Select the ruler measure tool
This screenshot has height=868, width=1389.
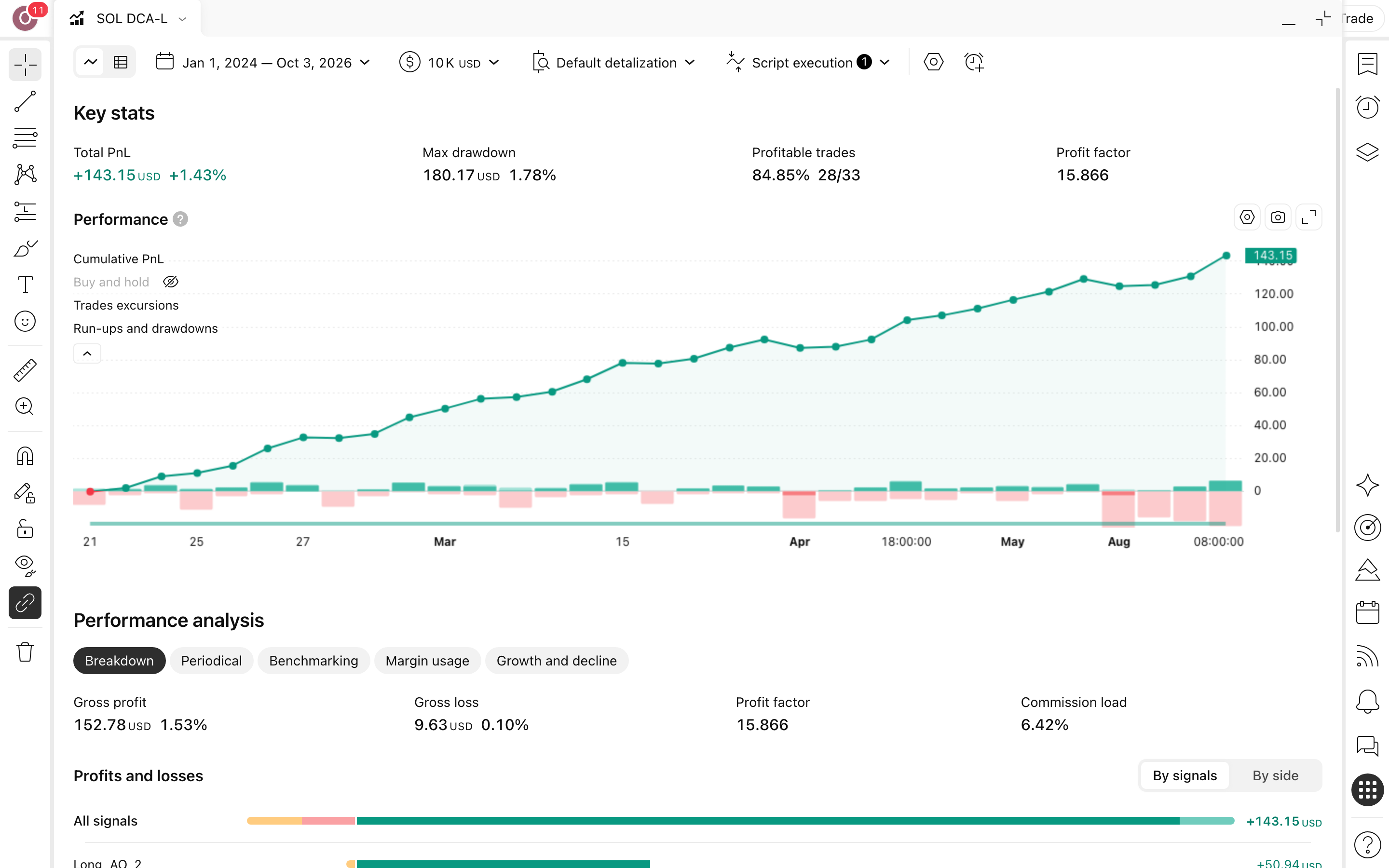[25, 370]
